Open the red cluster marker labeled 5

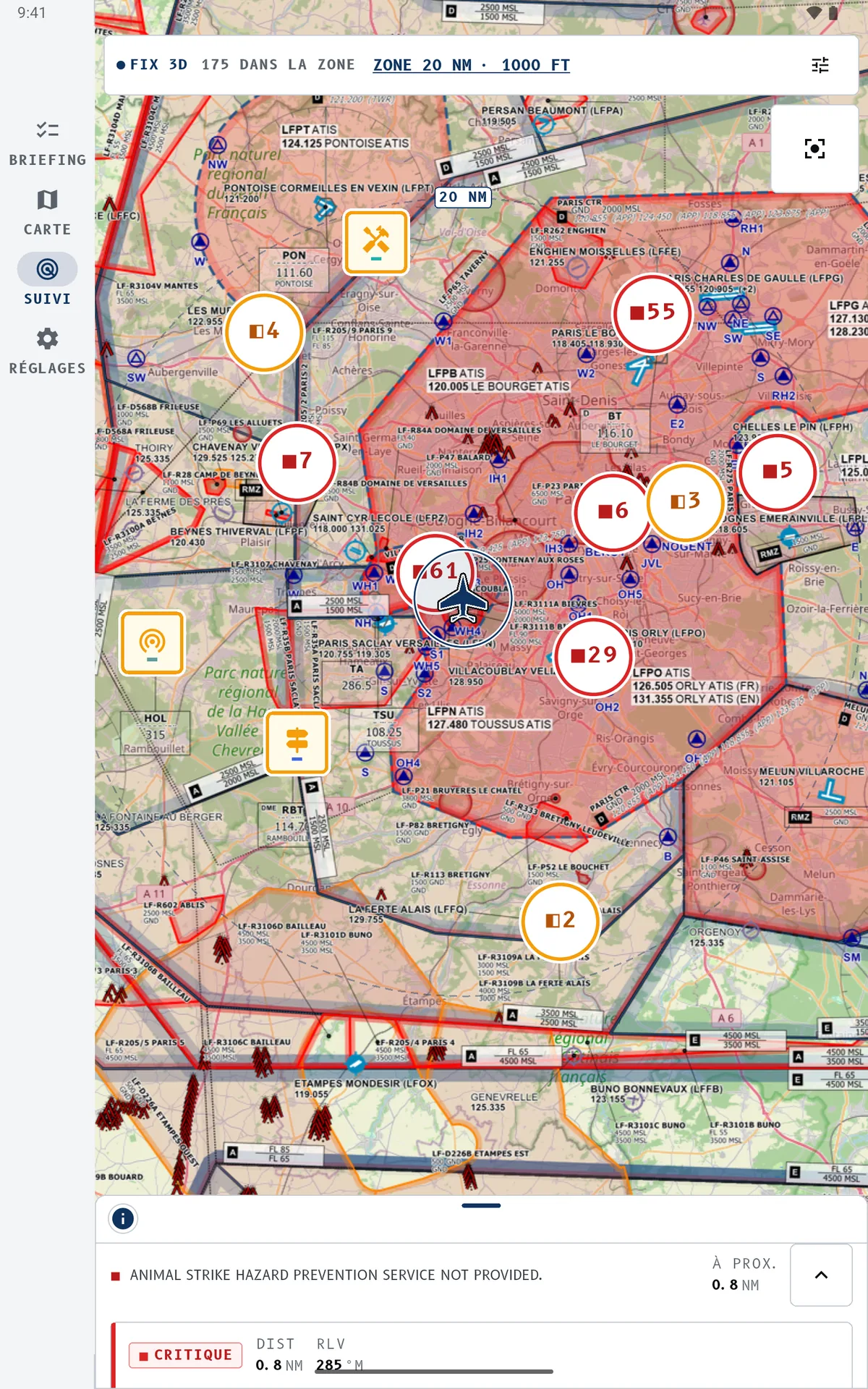[778, 471]
